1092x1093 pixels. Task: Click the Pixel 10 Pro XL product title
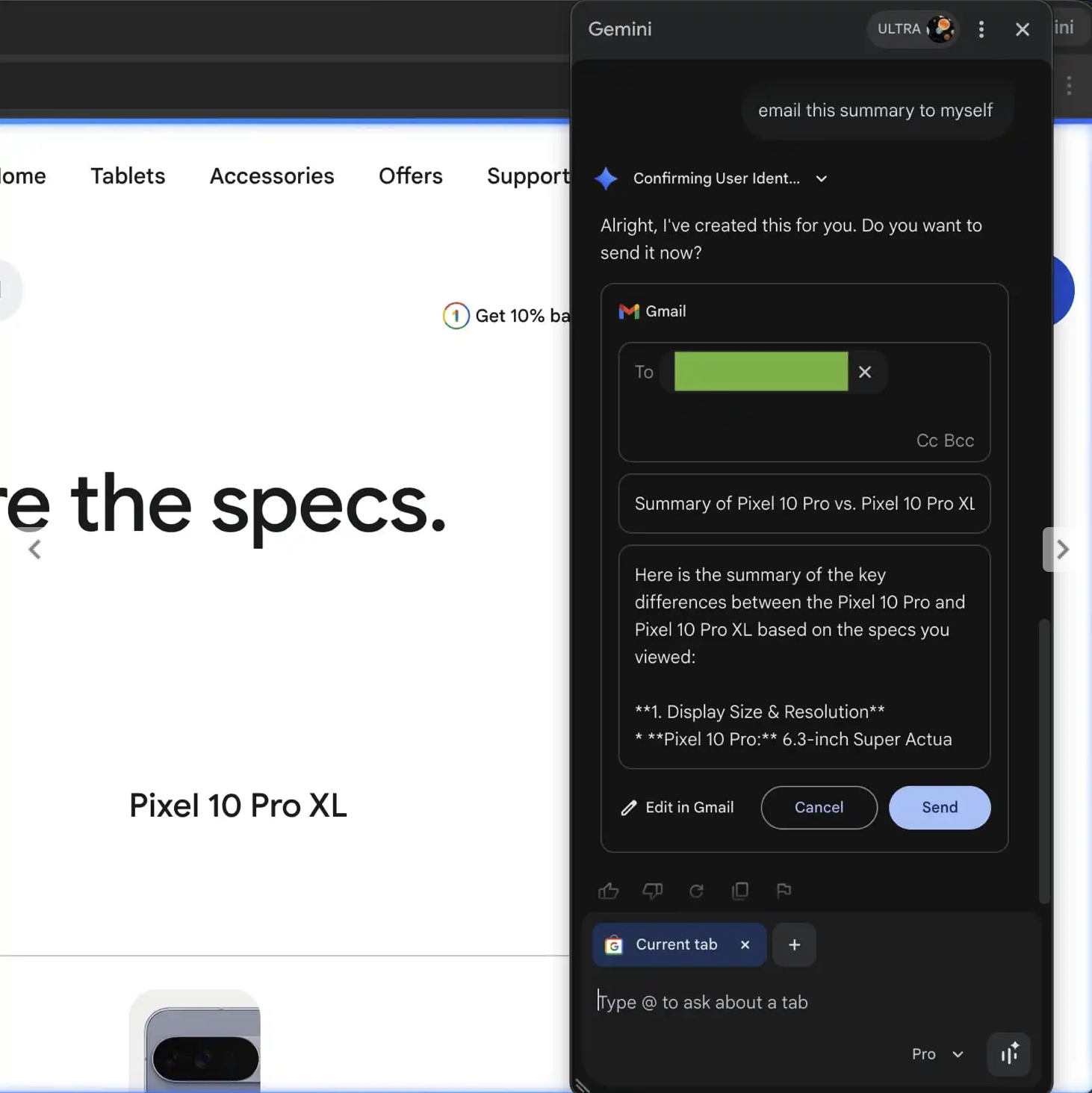point(238,806)
